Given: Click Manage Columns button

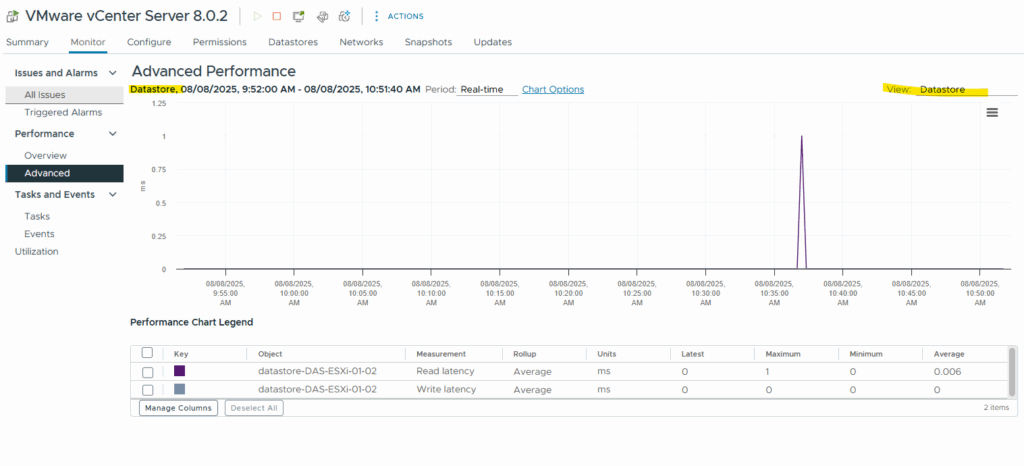Looking at the screenshot, I should 178,408.
